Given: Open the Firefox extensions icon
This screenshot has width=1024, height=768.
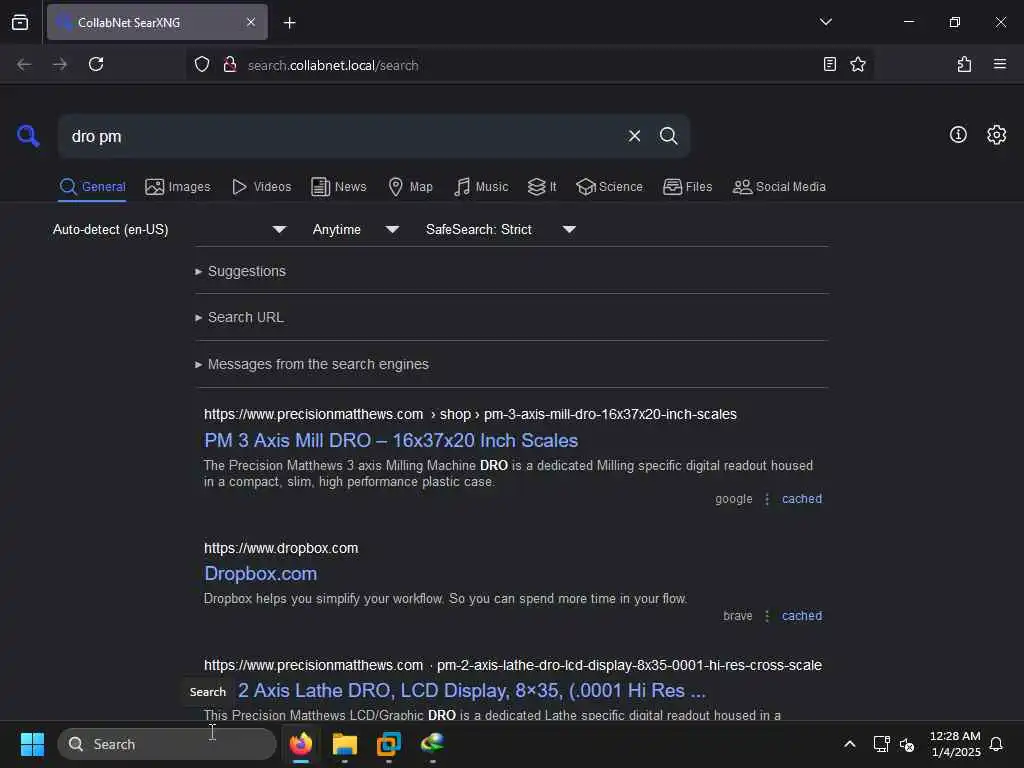Looking at the screenshot, I should click(x=964, y=64).
